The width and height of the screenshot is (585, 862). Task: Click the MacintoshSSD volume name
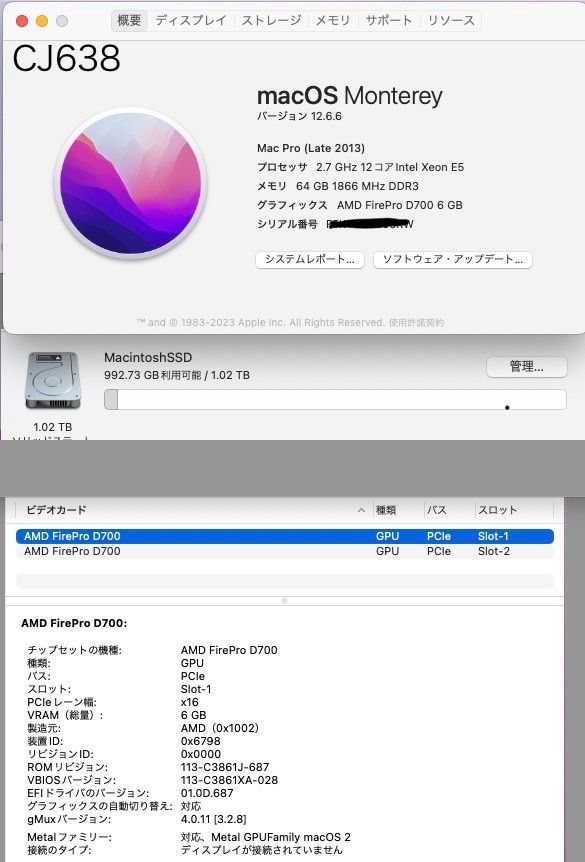point(148,357)
